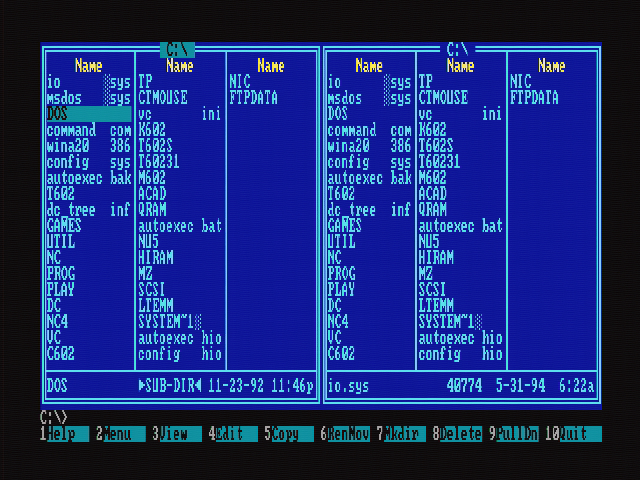The width and height of the screenshot is (640, 480).
Task: Click the F10 Quit button
Action: tap(575, 434)
